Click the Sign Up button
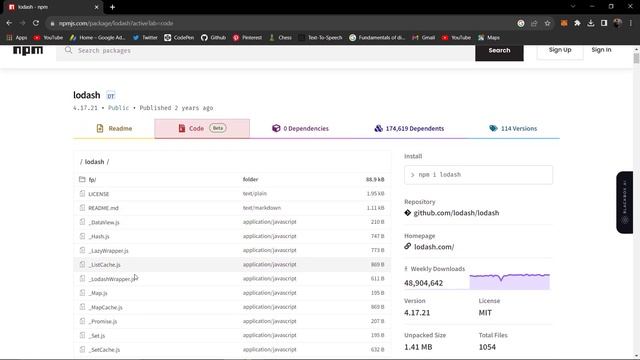The width and height of the screenshot is (640, 360). 560,50
